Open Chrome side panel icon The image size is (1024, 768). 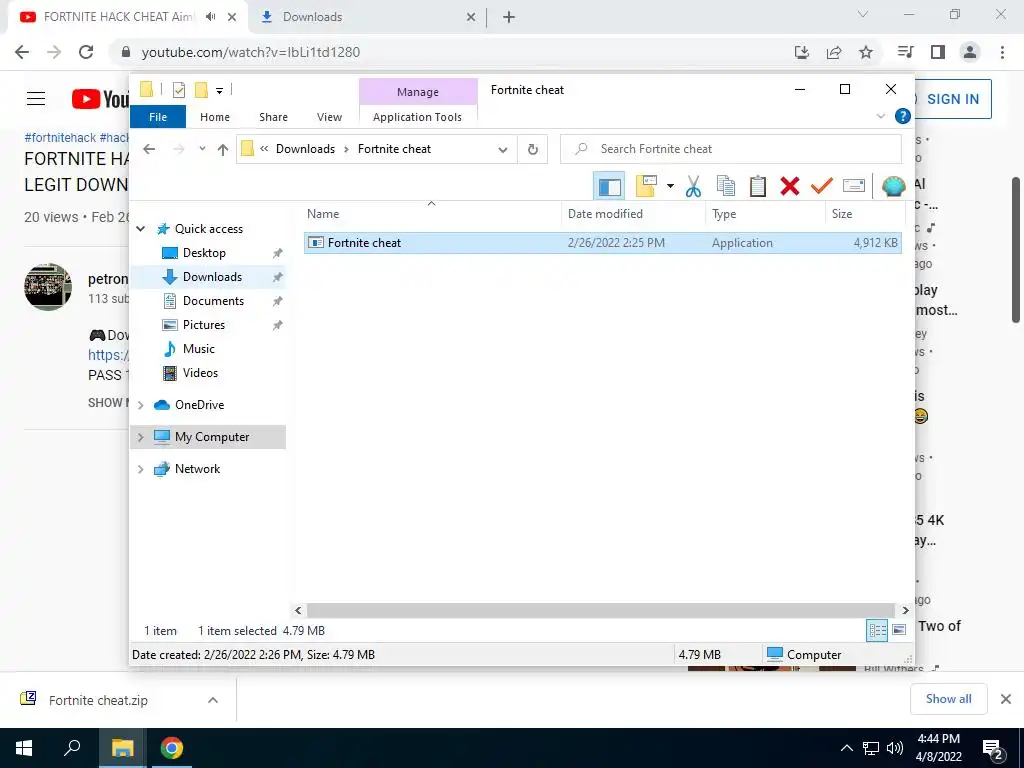click(x=938, y=52)
